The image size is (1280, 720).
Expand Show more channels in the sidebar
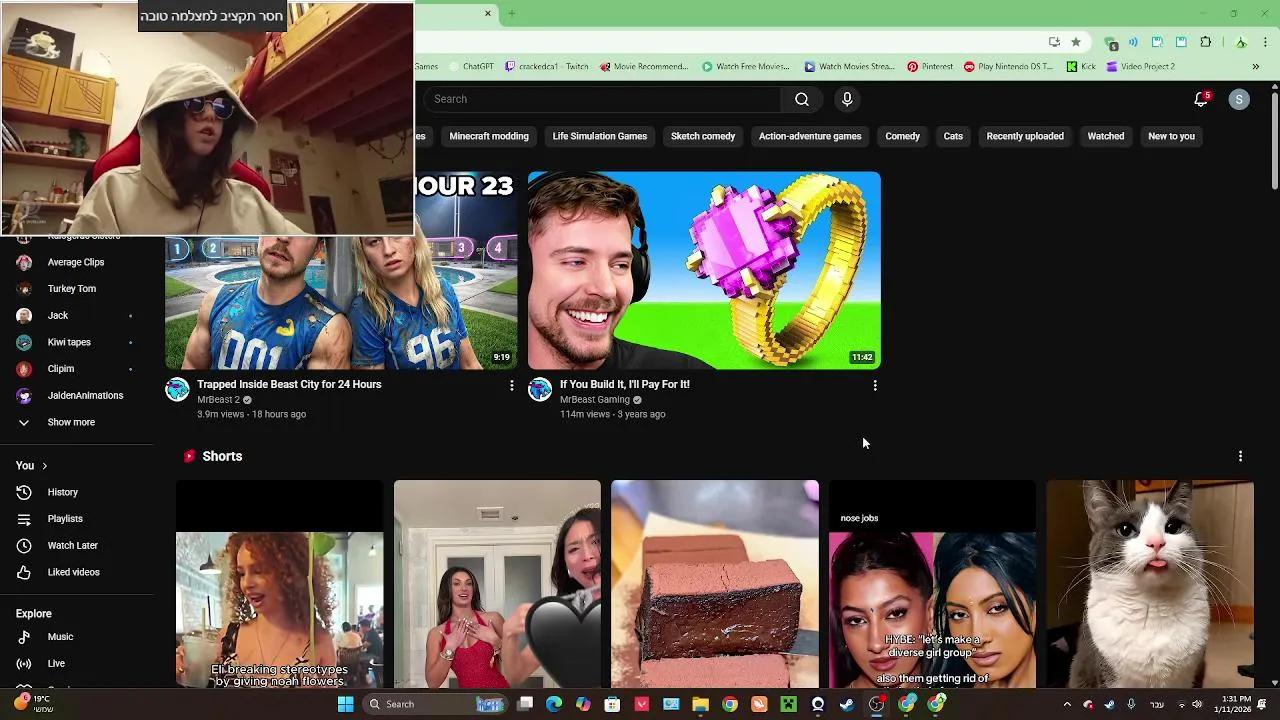[70, 421]
